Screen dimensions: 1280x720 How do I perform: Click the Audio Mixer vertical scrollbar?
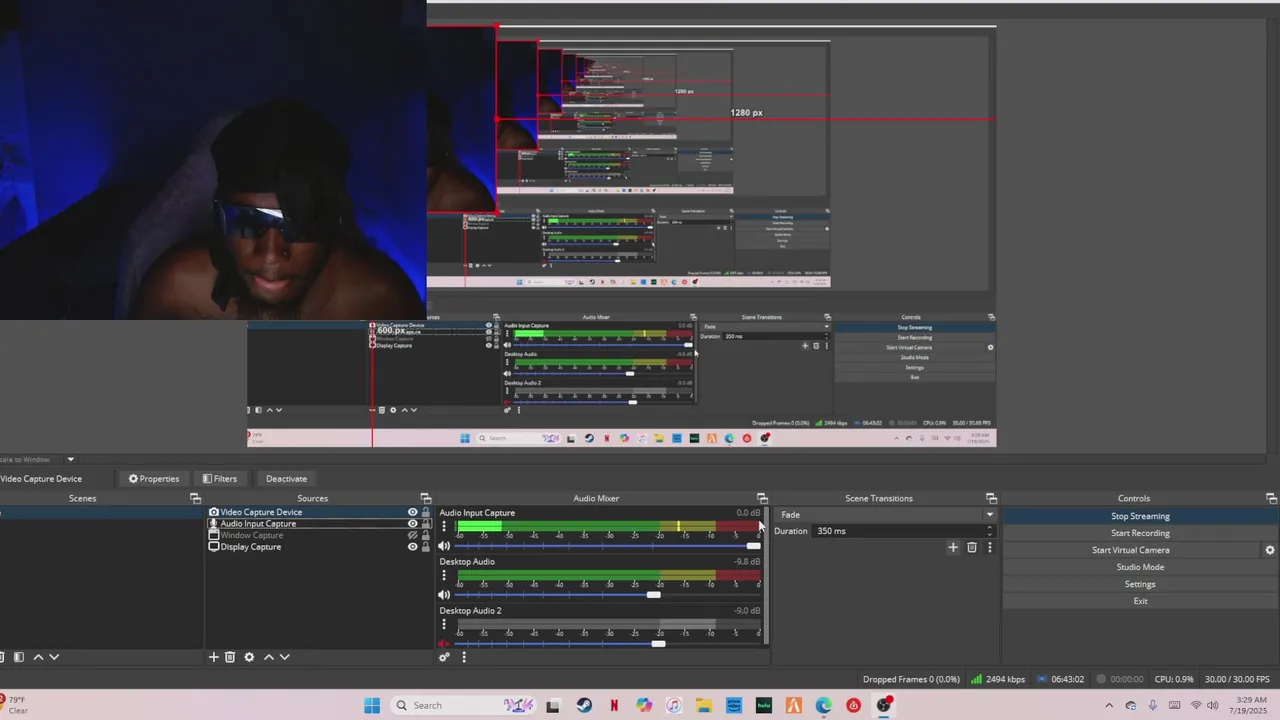[x=766, y=575]
